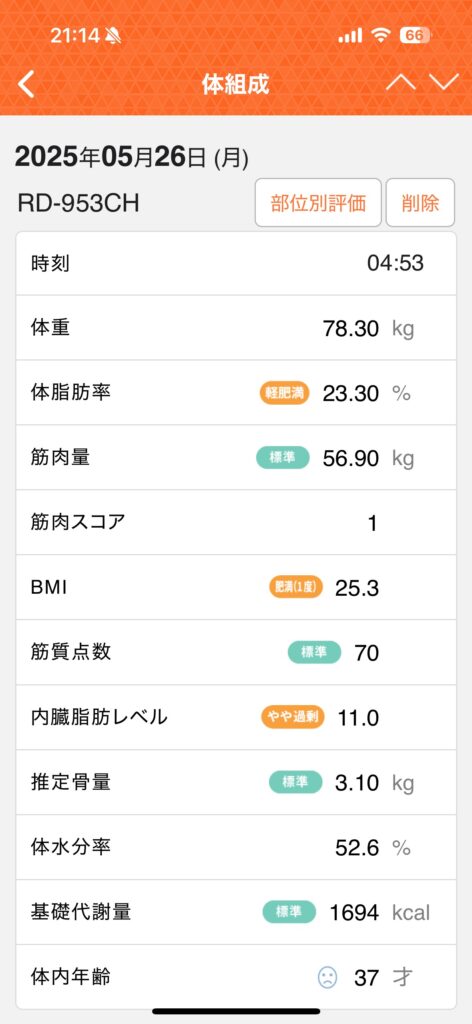Viewport: 472px width, 1024px height.
Task: Tap the 標準 badge on 推定骨量
Action: 296,782
